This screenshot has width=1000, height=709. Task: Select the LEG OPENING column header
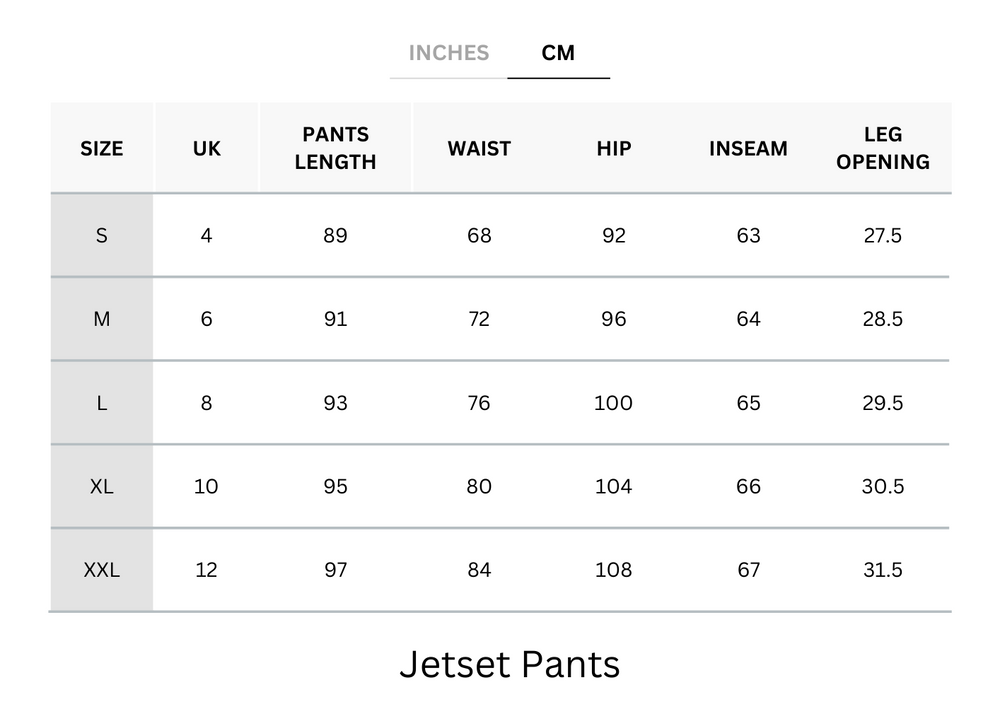884,148
